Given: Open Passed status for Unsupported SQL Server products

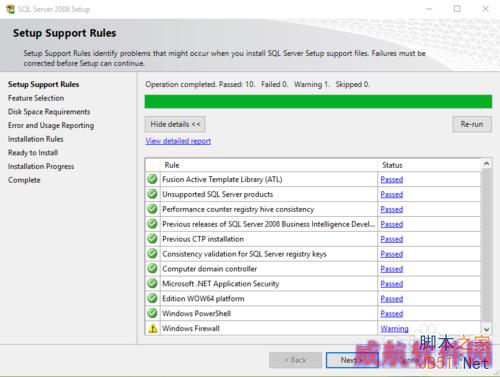Looking at the screenshot, I should click(392, 194).
